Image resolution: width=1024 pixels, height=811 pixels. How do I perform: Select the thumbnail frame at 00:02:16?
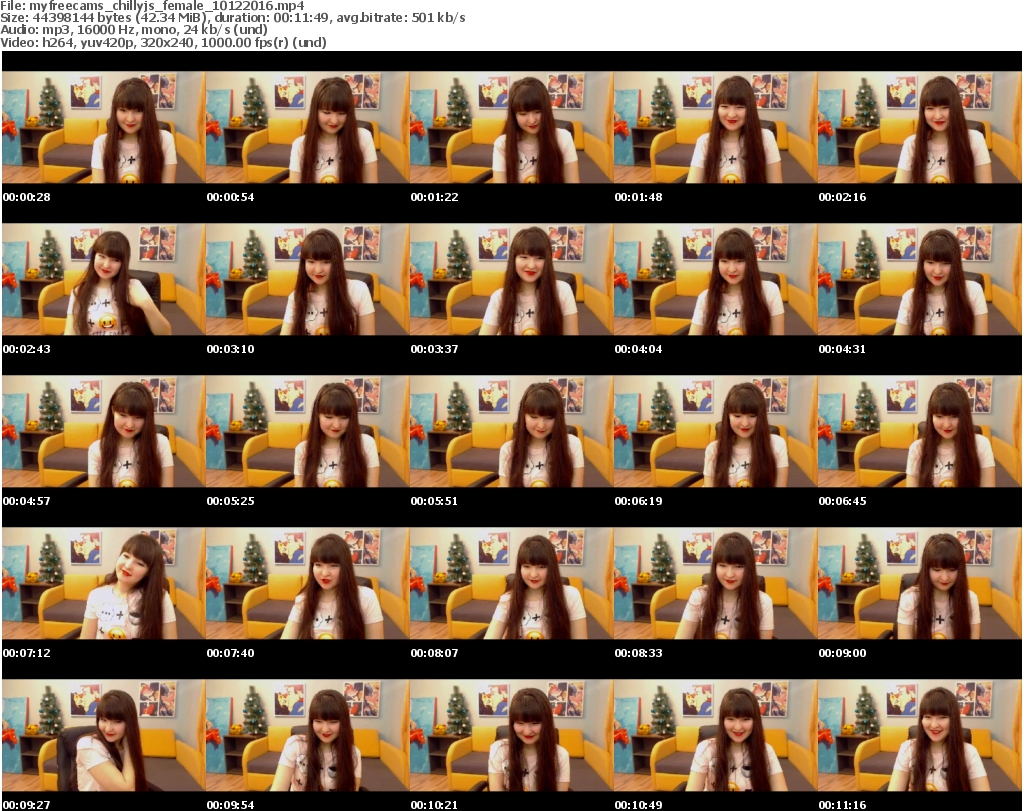click(920, 127)
